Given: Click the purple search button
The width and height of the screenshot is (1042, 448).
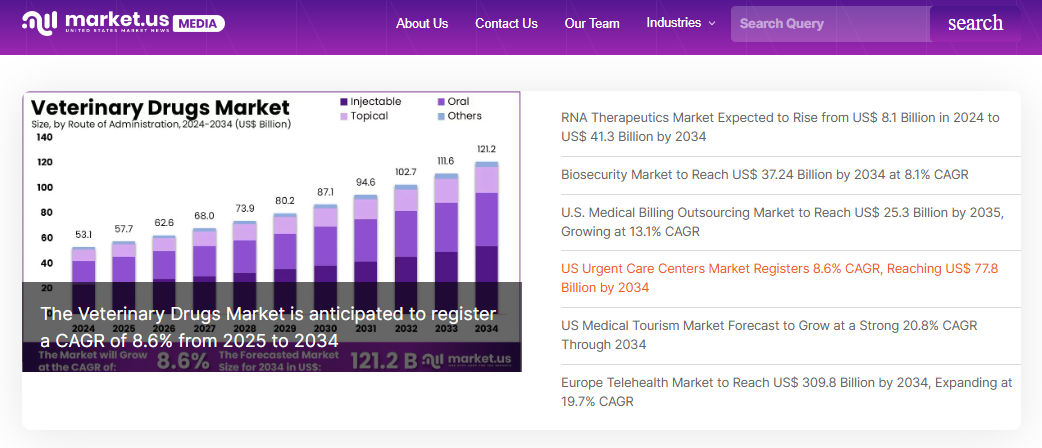Looking at the screenshot, I should click(x=975, y=24).
